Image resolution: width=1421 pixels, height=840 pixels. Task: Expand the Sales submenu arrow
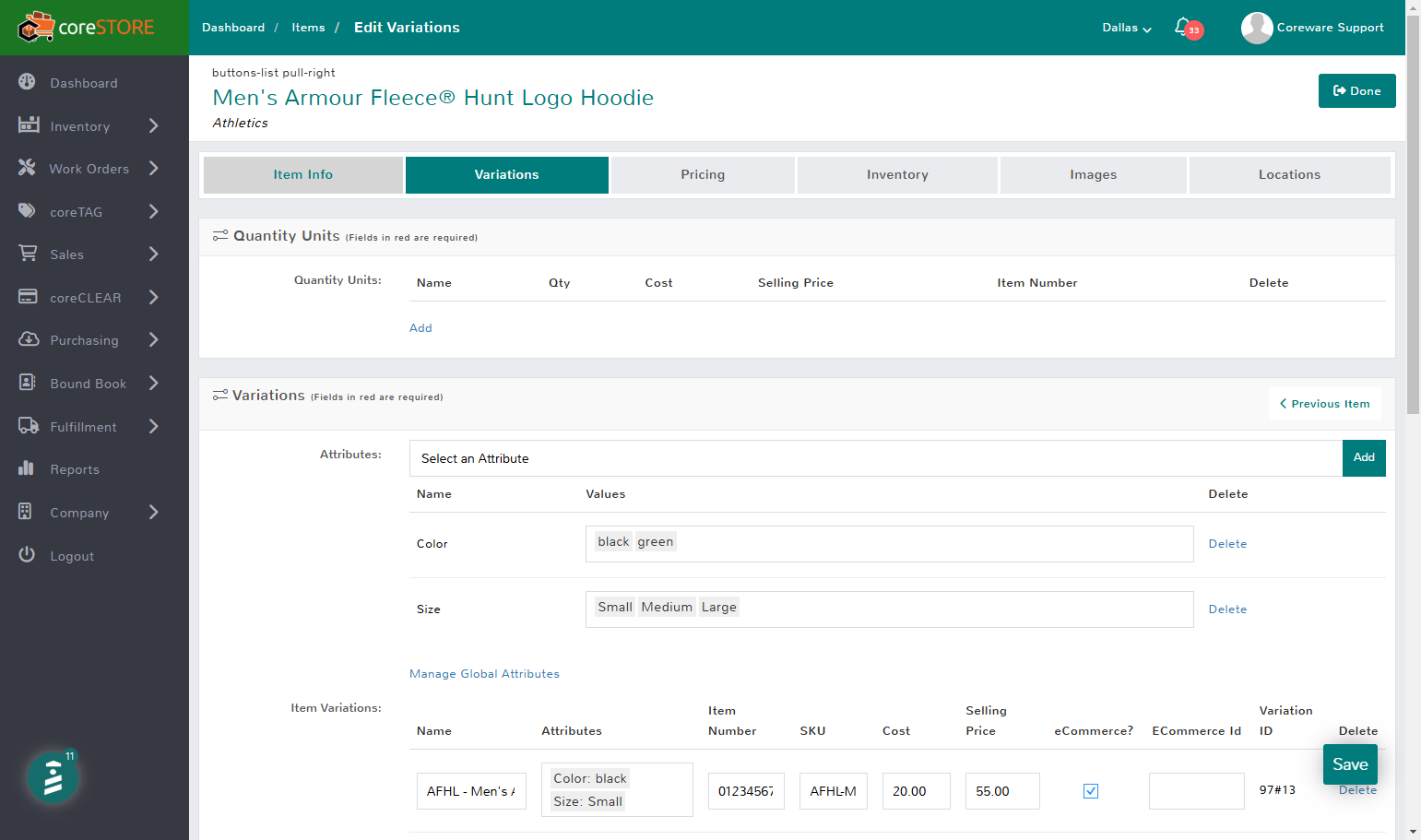click(x=154, y=254)
